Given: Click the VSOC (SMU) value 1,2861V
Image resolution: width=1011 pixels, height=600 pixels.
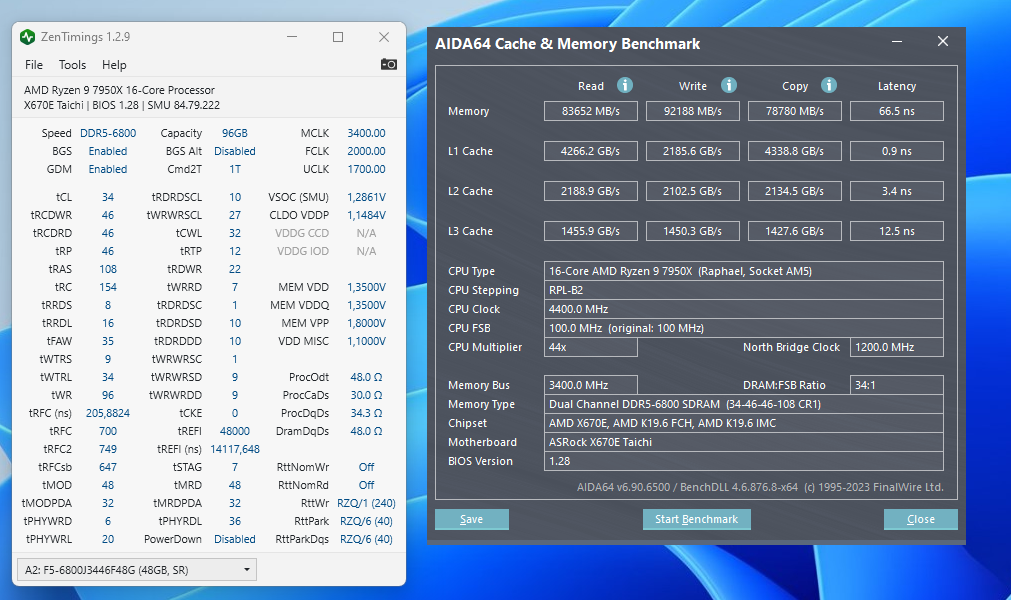Looking at the screenshot, I should pyautogui.click(x=366, y=197).
